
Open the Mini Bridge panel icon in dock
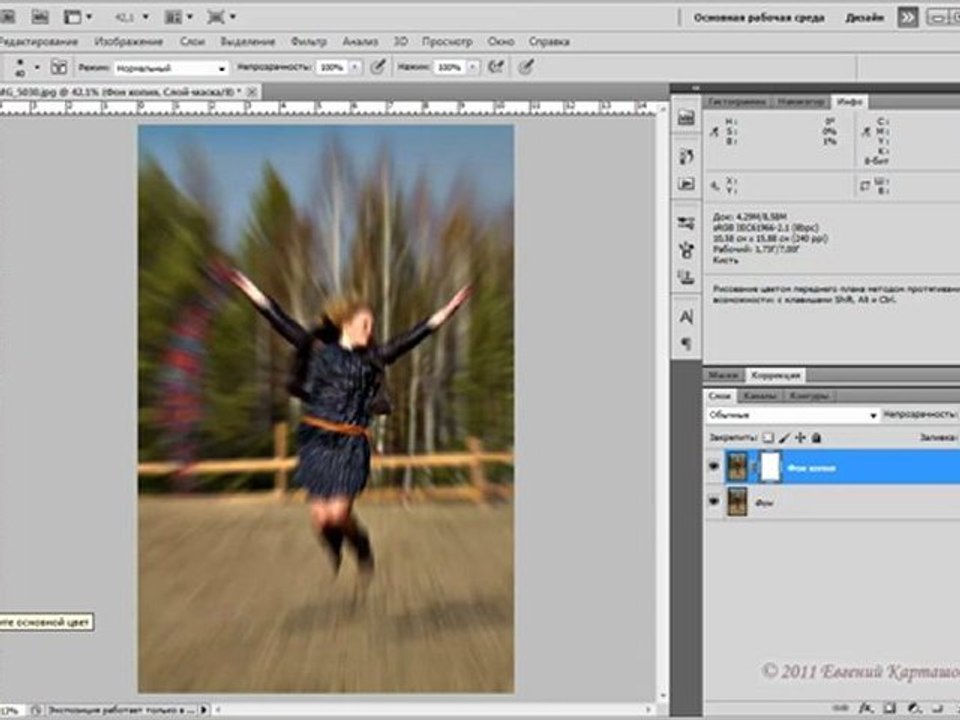(x=686, y=117)
